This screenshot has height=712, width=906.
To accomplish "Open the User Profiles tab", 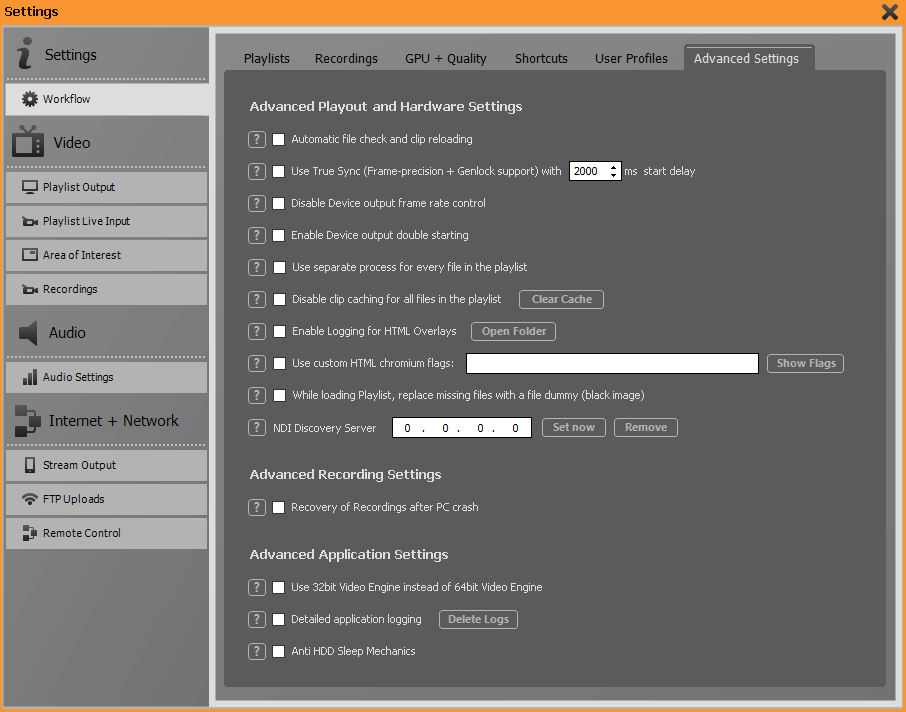I will 631,58.
